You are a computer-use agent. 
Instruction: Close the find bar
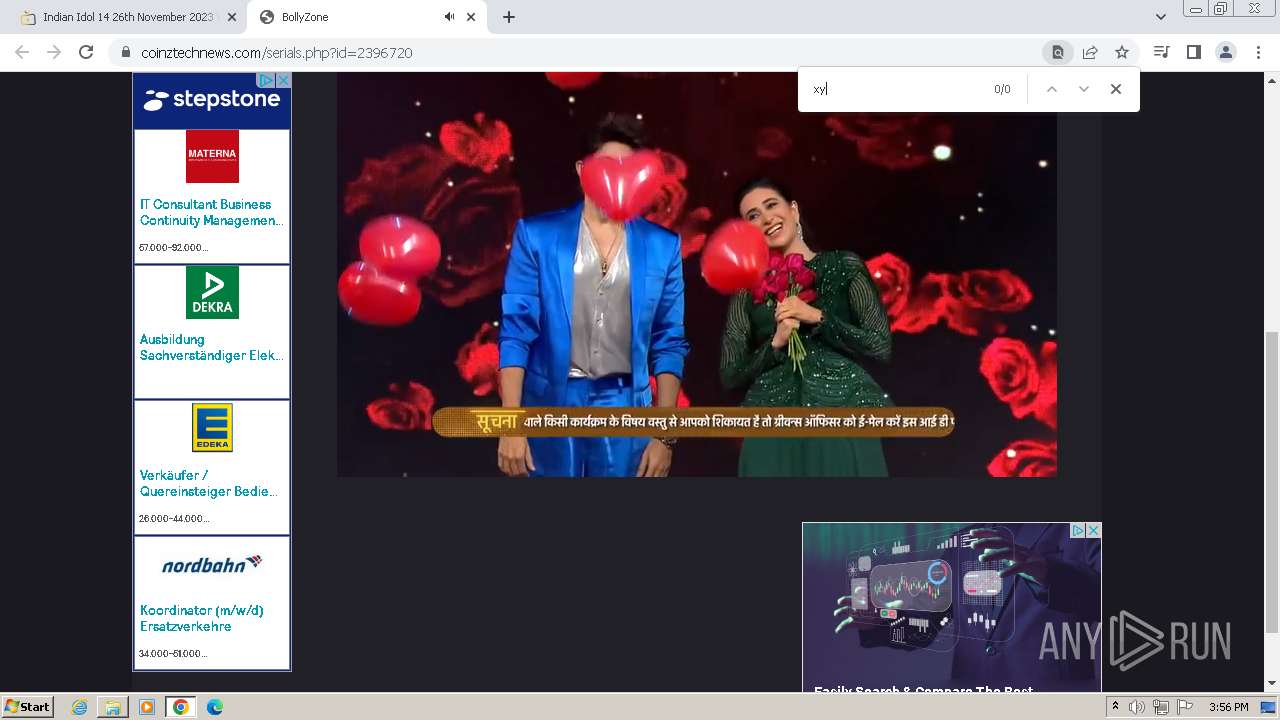tap(1116, 89)
